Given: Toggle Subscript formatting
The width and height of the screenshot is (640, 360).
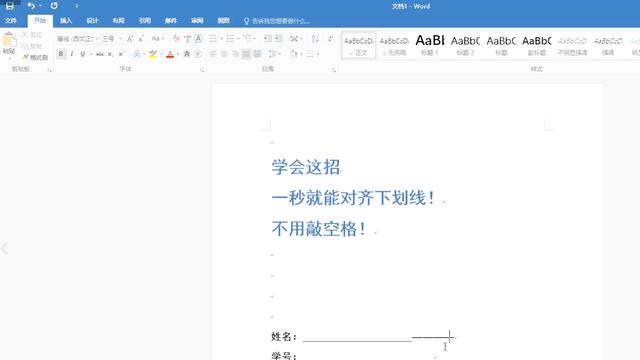Looking at the screenshot, I should (x=110, y=54).
